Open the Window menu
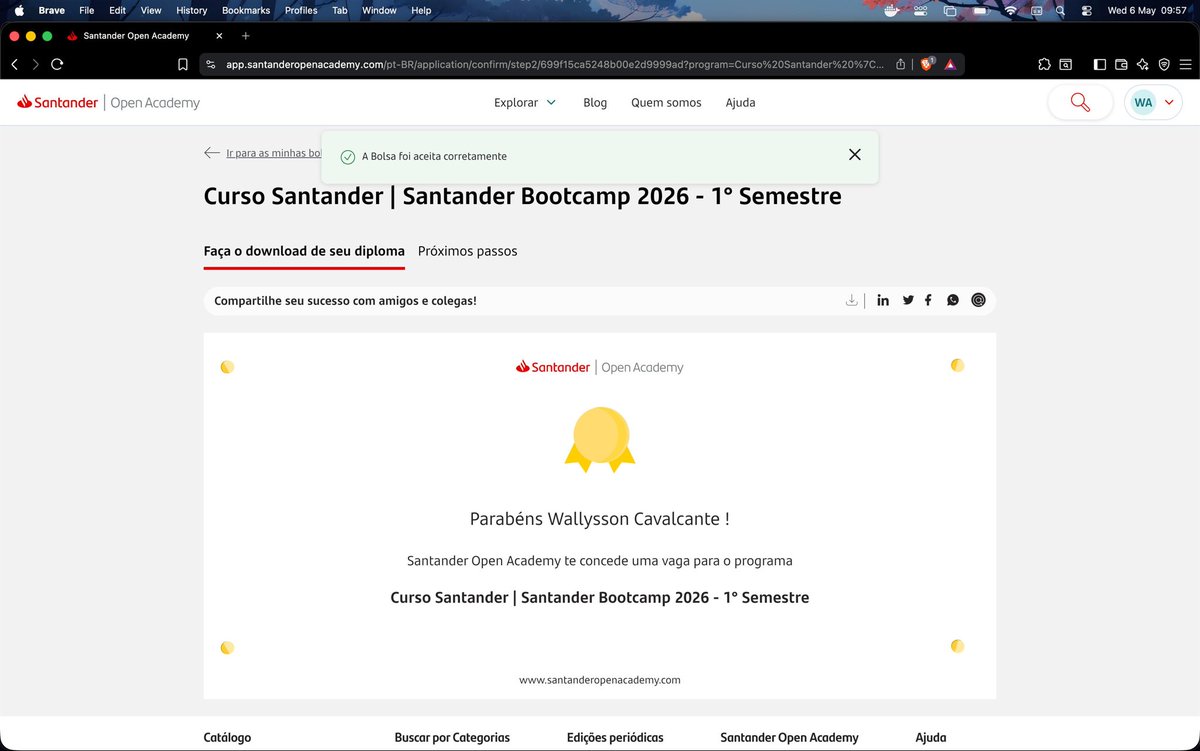The width and height of the screenshot is (1200, 751). [379, 10]
